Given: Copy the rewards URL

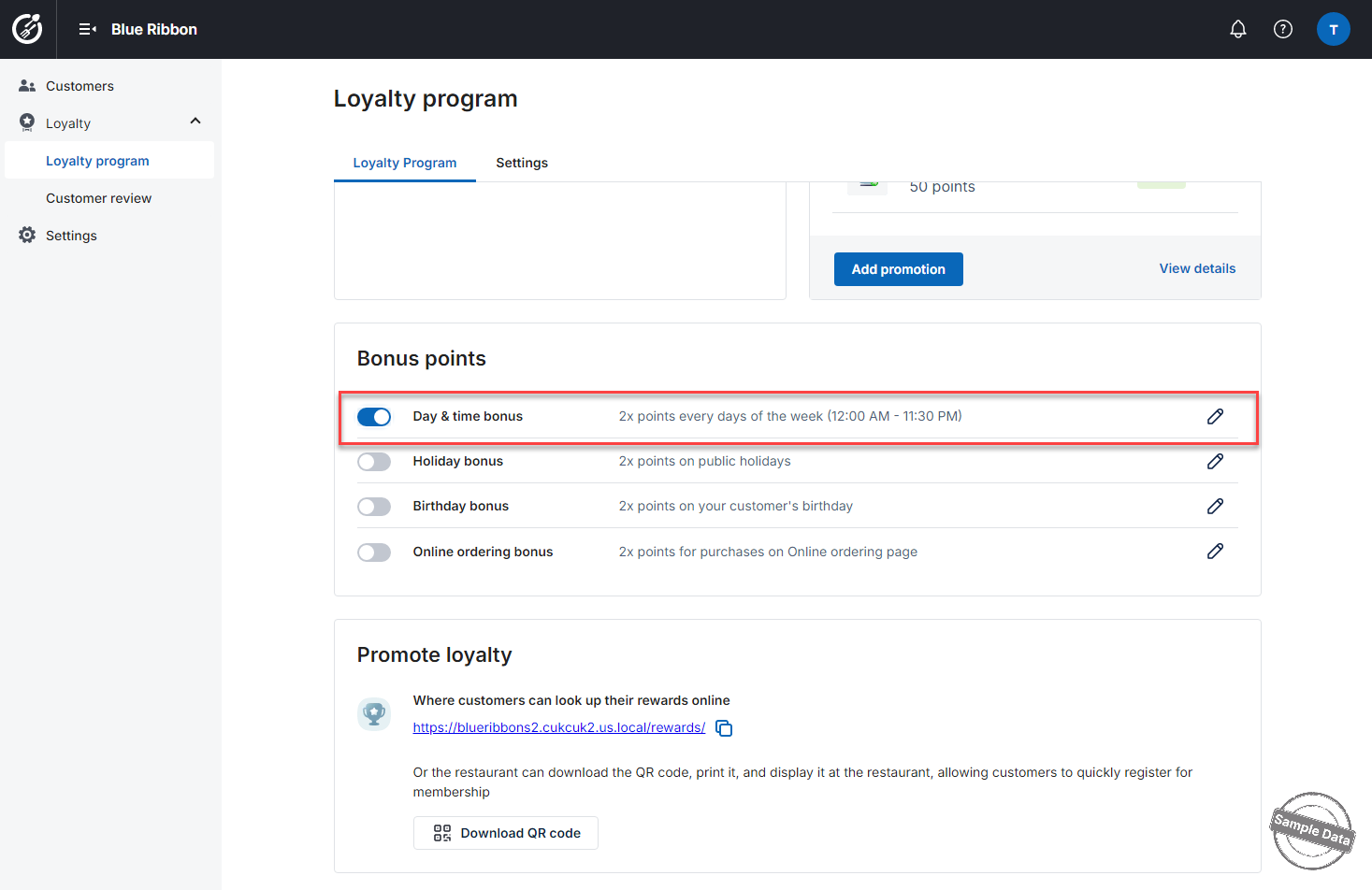Looking at the screenshot, I should coord(724,728).
